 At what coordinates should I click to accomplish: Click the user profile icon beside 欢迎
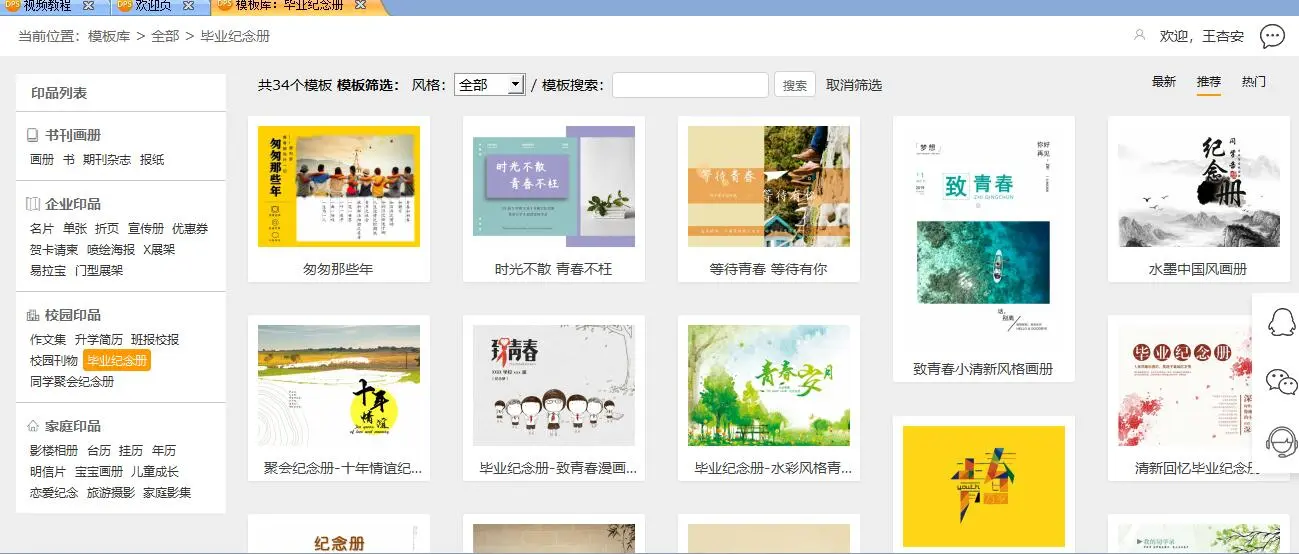(x=1139, y=35)
